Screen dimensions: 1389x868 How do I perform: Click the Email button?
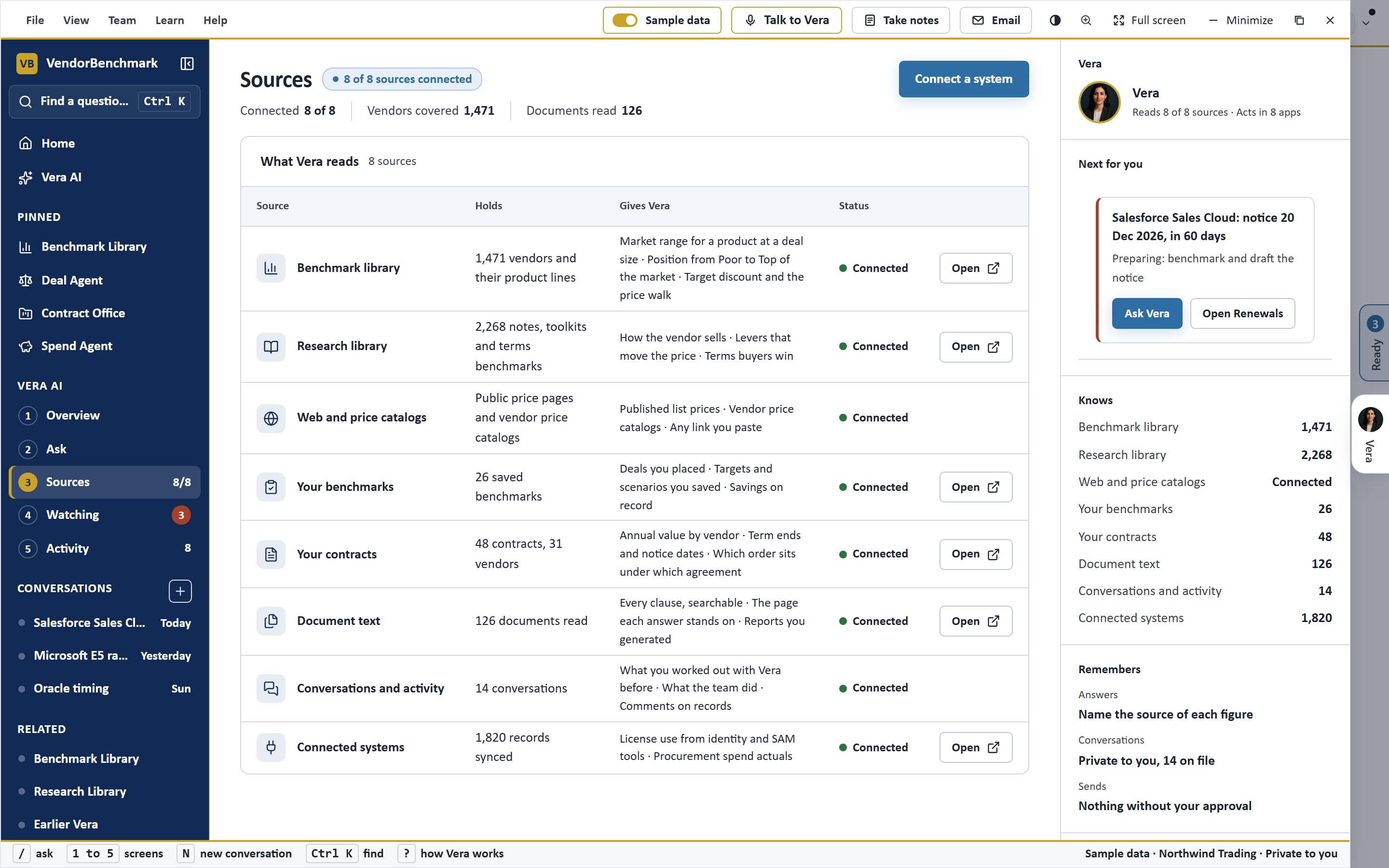click(995, 20)
